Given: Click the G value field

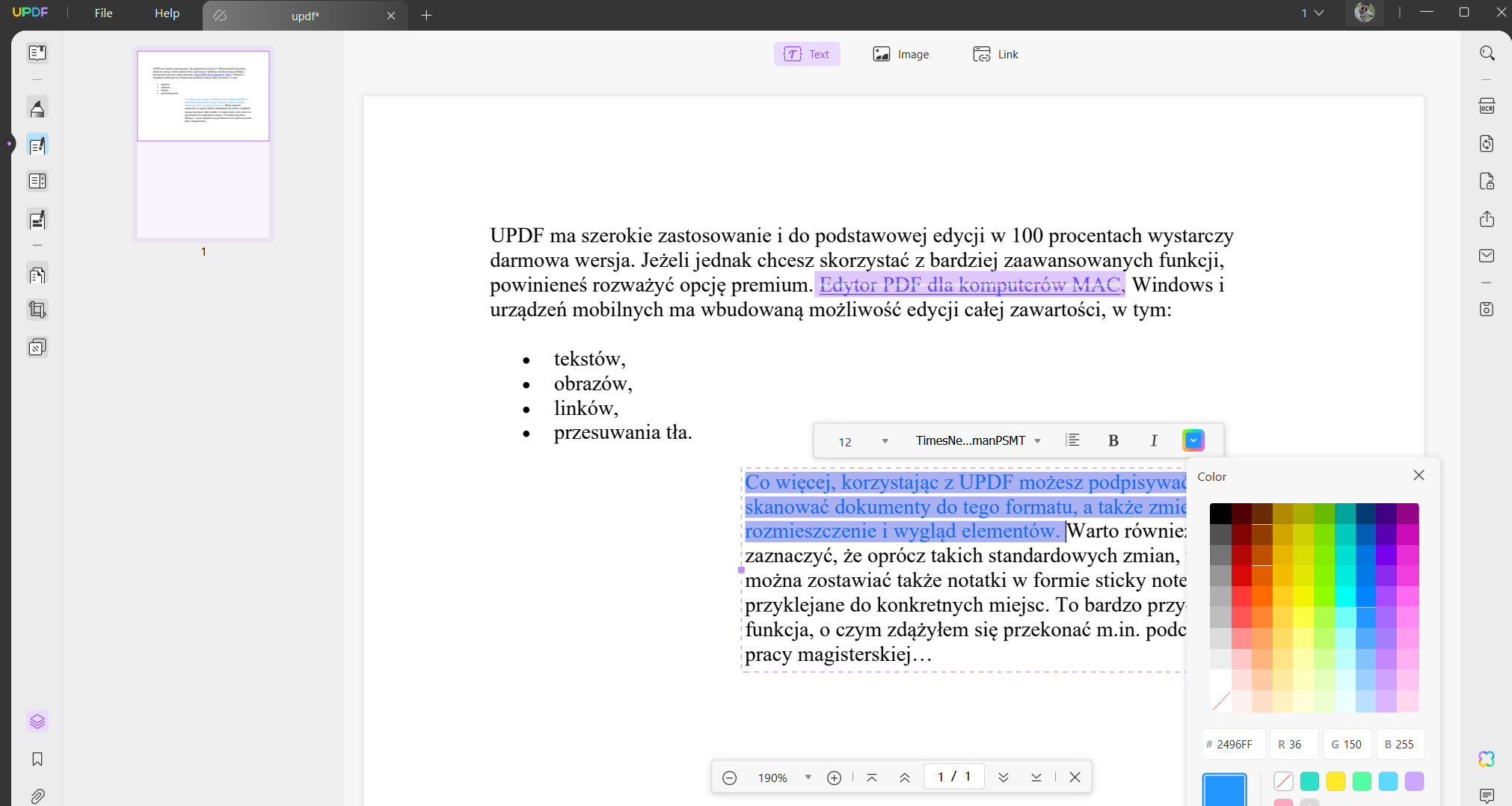Looking at the screenshot, I should click(x=1347, y=744).
